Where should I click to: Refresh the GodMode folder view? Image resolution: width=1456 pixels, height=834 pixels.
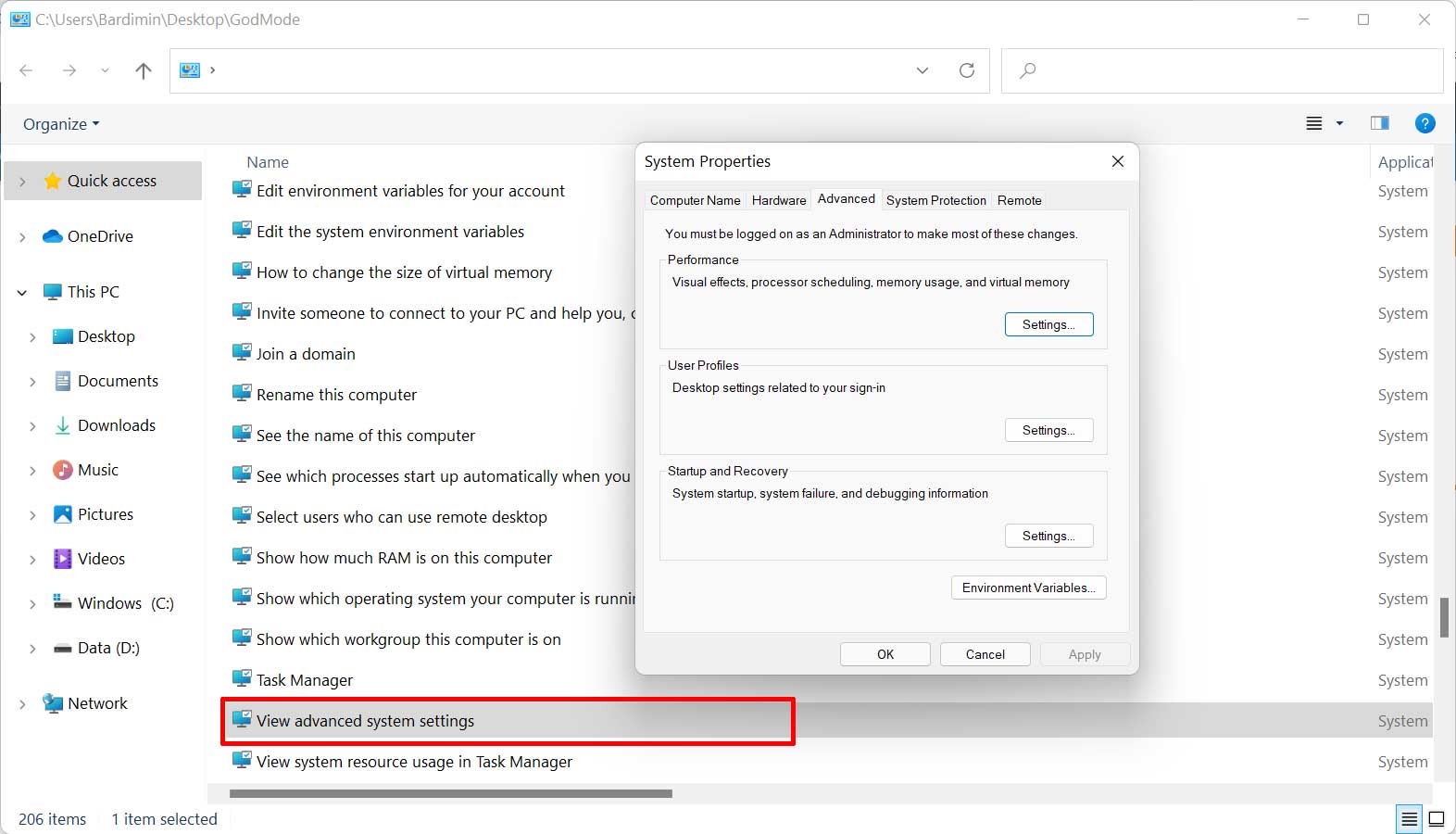[967, 70]
